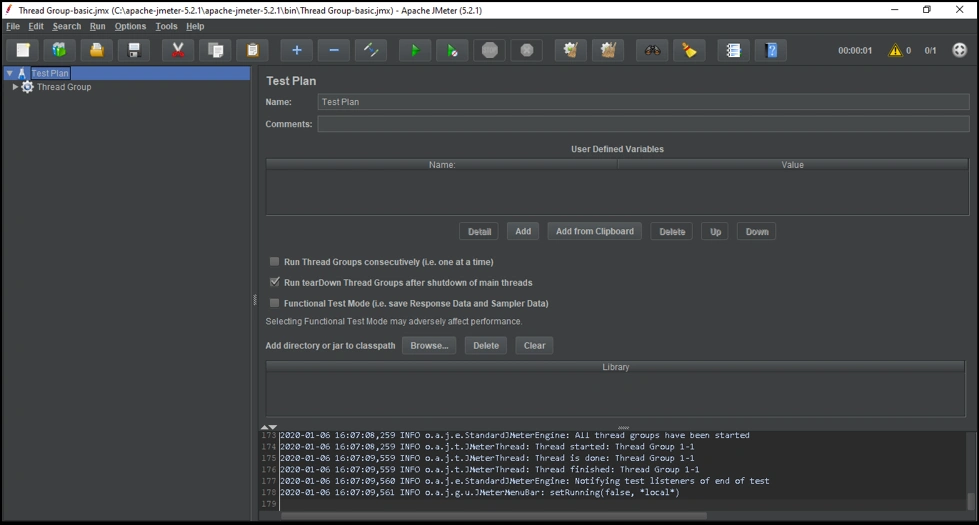The width and height of the screenshot is (979, 525).
Task: Open the Options menu
Action: tap(130, 27)
